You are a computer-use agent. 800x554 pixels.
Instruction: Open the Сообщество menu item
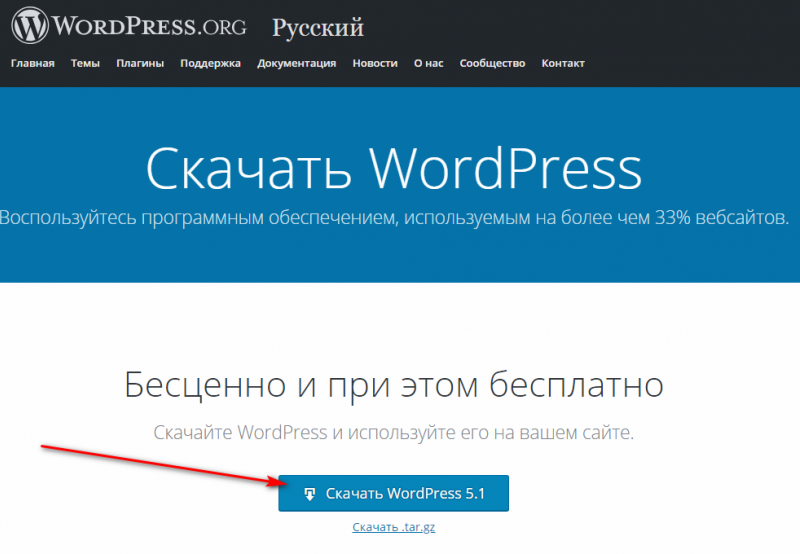pos(492,63)
